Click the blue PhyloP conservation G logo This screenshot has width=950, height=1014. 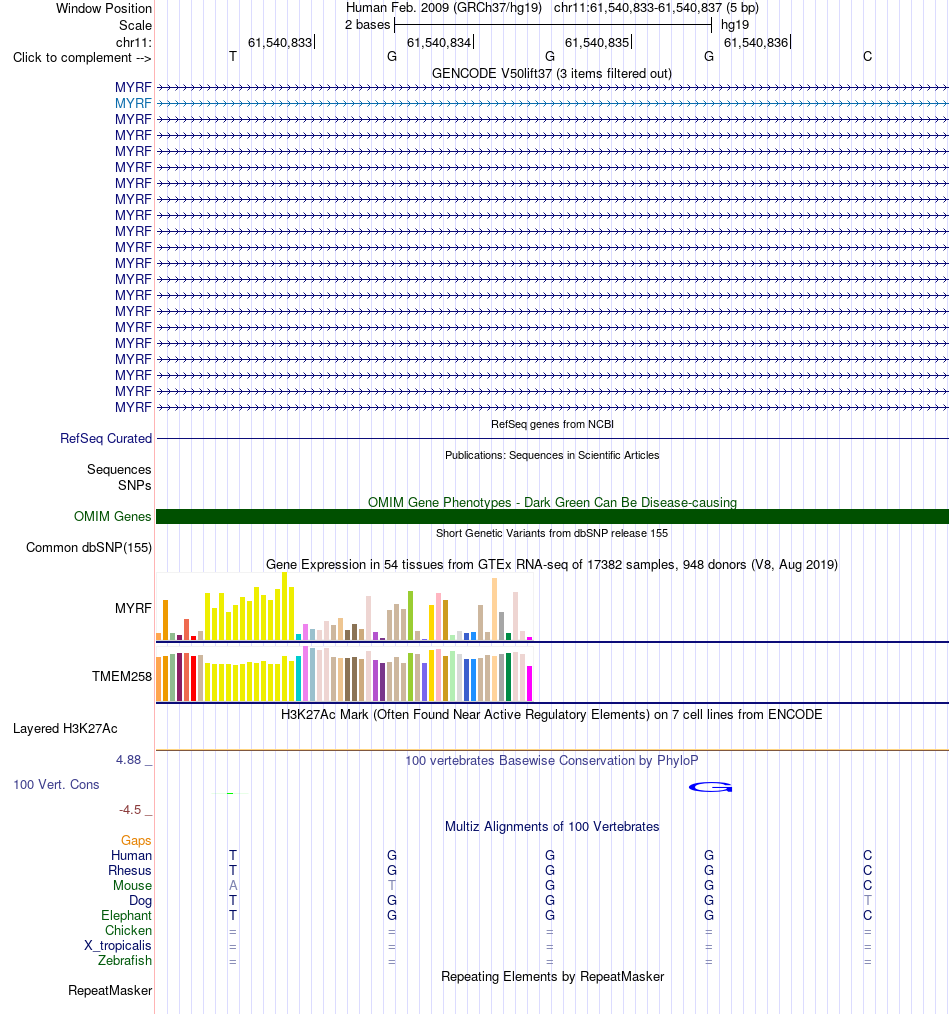[x=710, y=787]
